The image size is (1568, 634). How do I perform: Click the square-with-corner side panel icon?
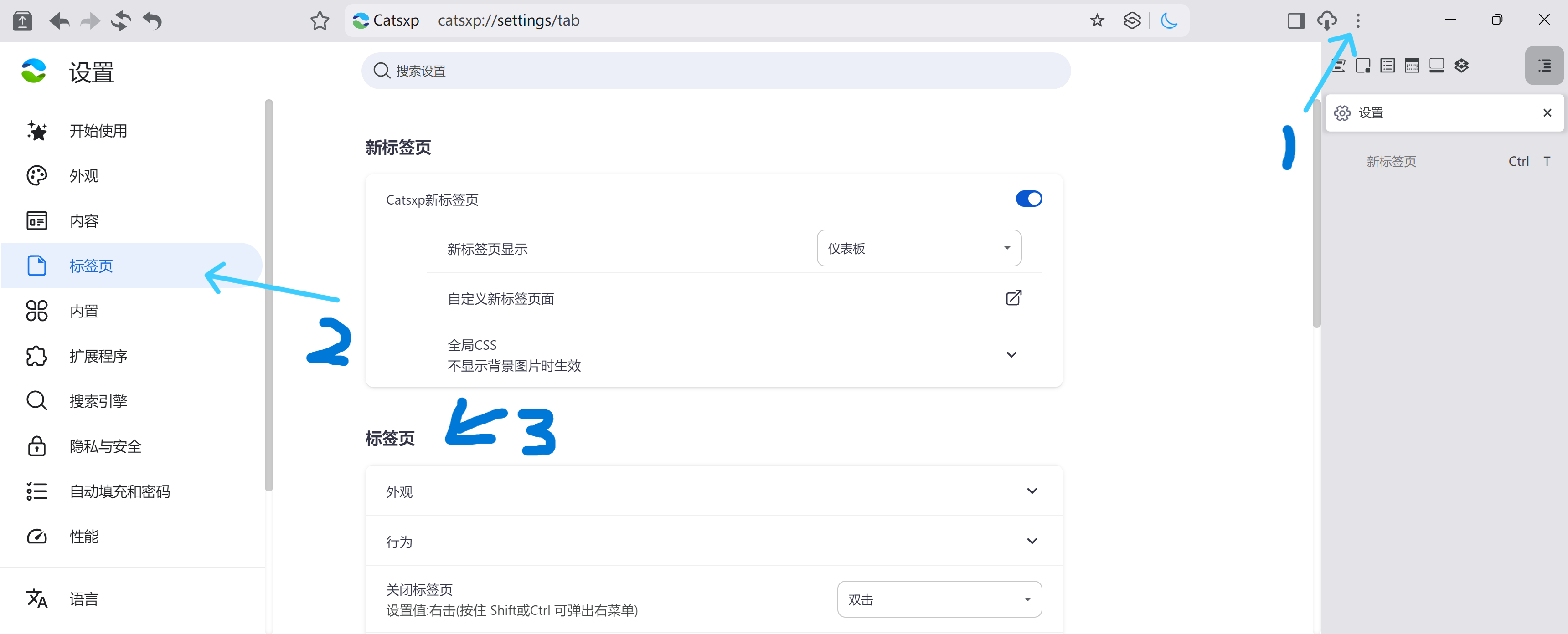[x=1363, y=66]
